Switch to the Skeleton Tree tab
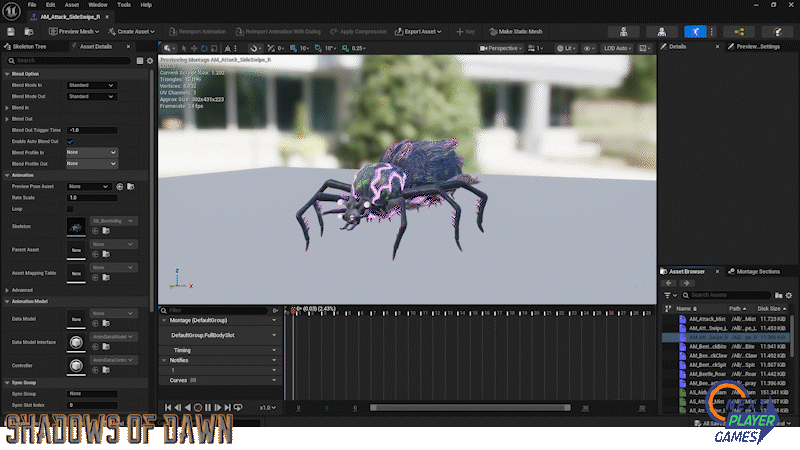Viewport: 800px width, 450px height. click(x=26, y=46)
